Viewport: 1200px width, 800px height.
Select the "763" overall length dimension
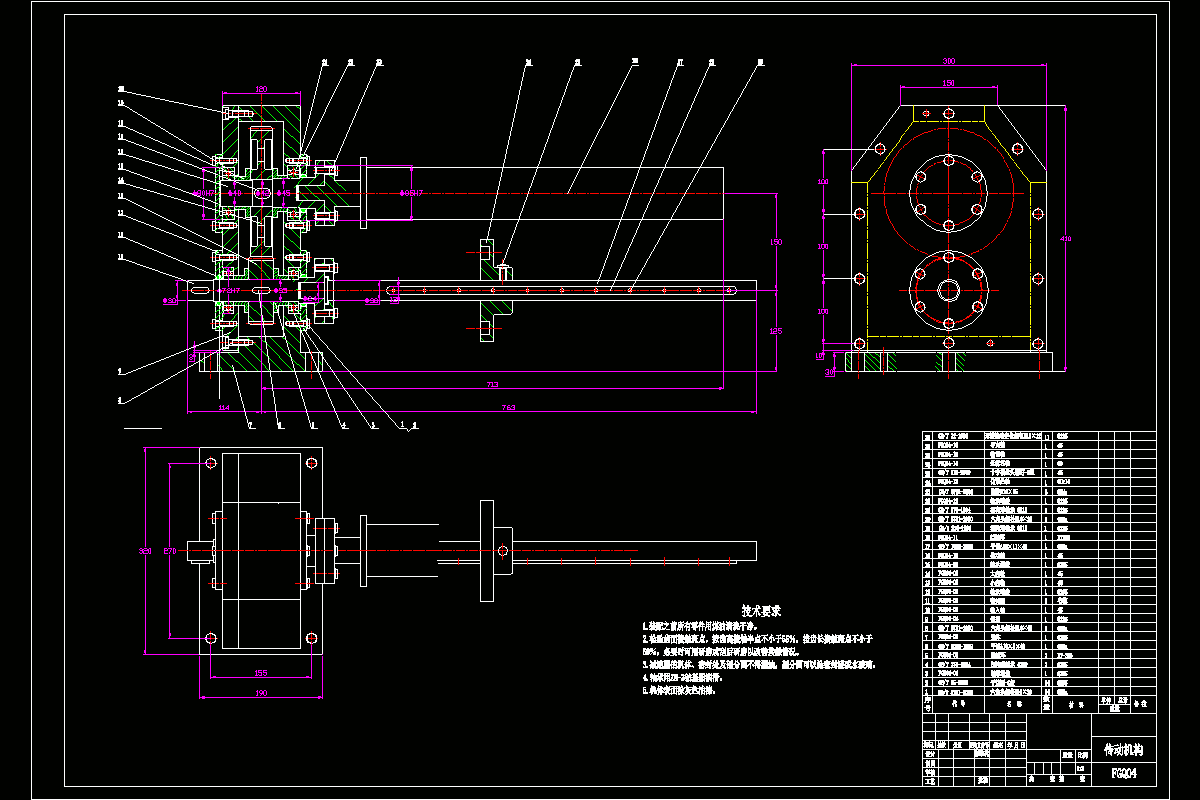point(508,407)
